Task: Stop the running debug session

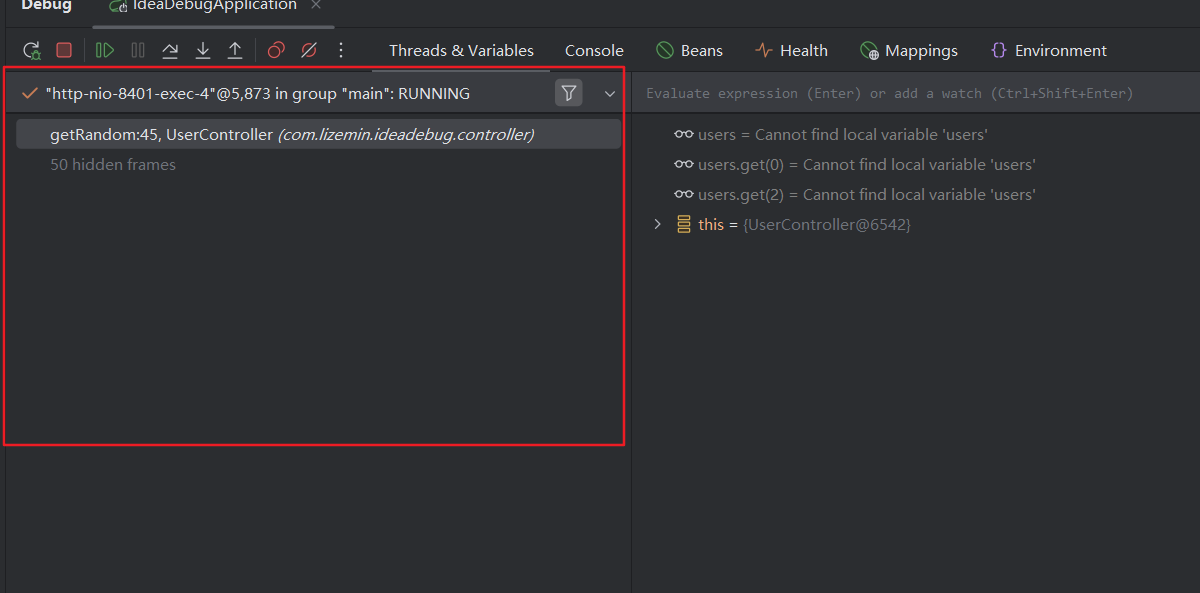Action: click(x=64, y=50)
